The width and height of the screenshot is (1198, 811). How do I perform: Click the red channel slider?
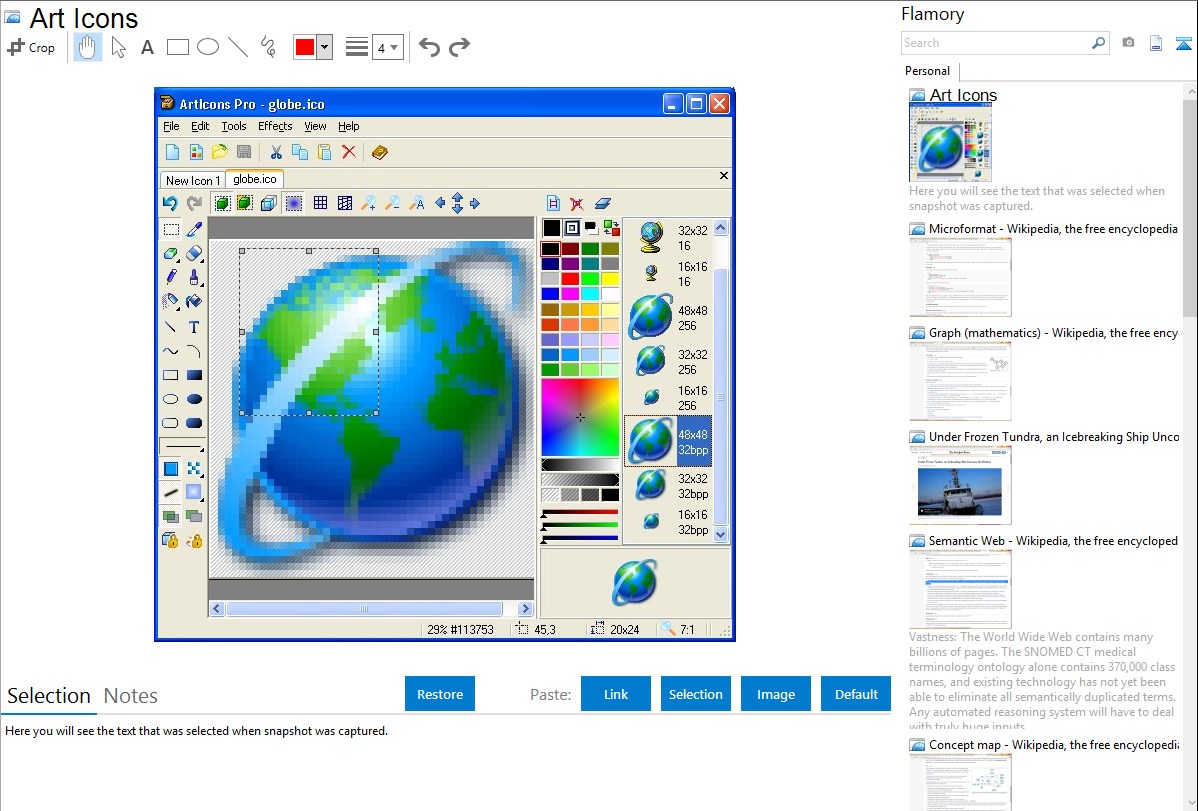580,512
